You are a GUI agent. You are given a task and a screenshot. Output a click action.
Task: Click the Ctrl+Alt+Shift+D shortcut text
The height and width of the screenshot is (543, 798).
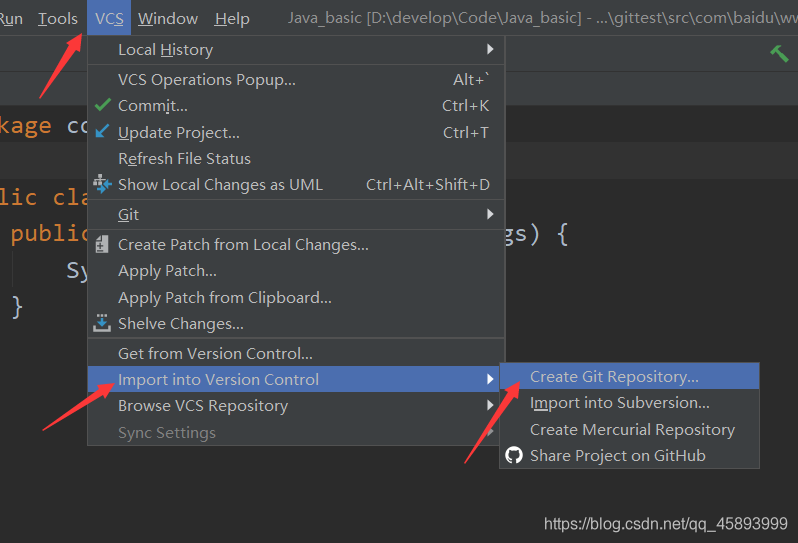[428, 184]
